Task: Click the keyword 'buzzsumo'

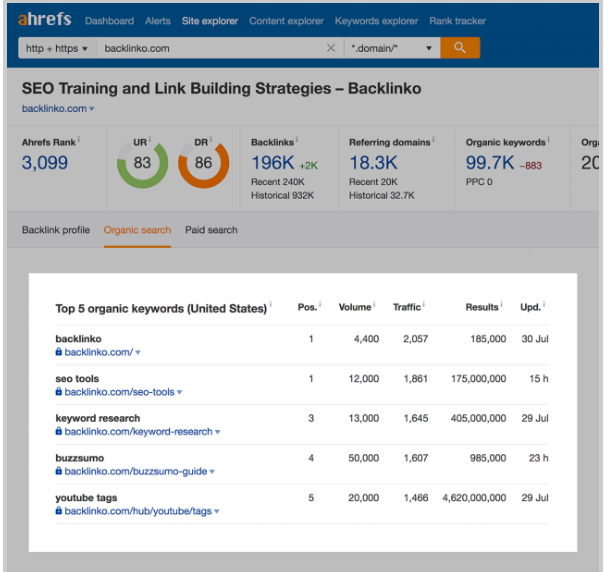Action: (79, 458)
